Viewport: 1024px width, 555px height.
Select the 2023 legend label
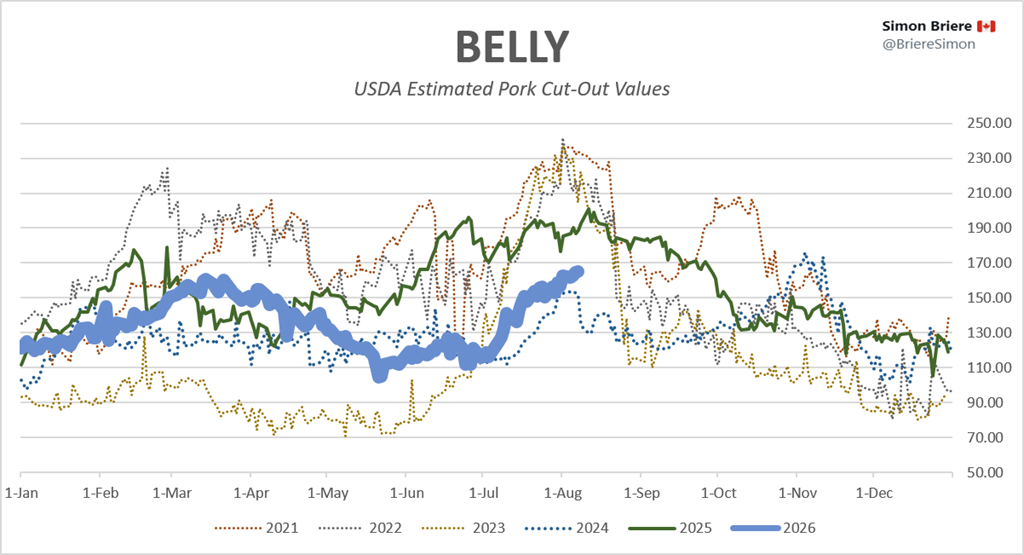[489, 528]
